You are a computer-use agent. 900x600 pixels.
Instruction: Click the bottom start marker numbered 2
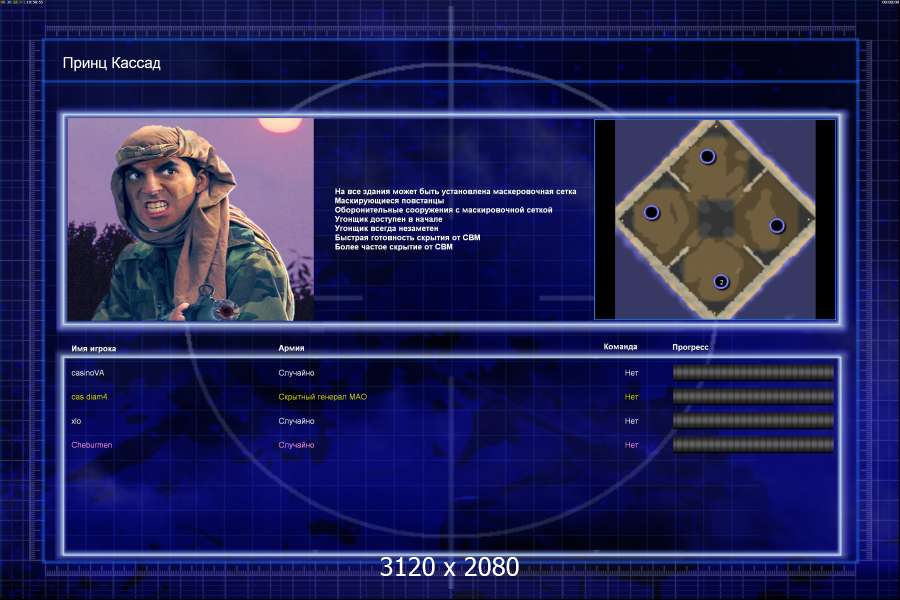721,282
